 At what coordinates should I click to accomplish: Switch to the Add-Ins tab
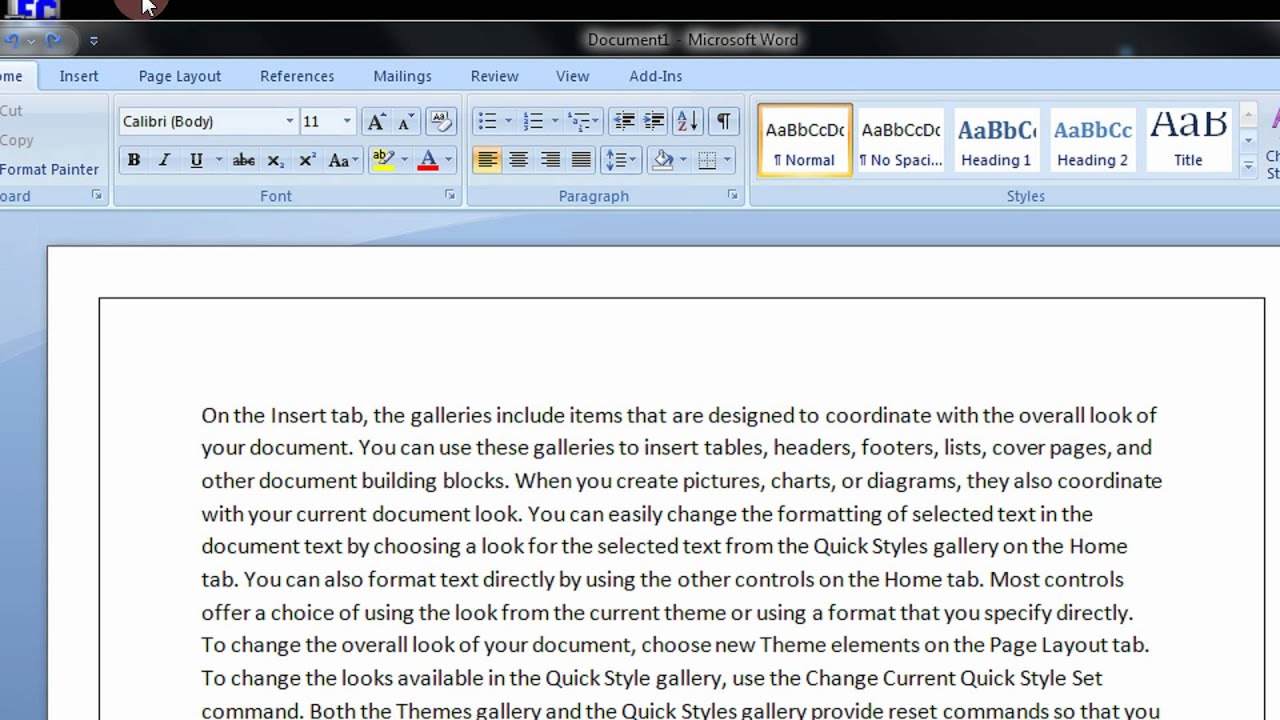(x=656, y=76)
